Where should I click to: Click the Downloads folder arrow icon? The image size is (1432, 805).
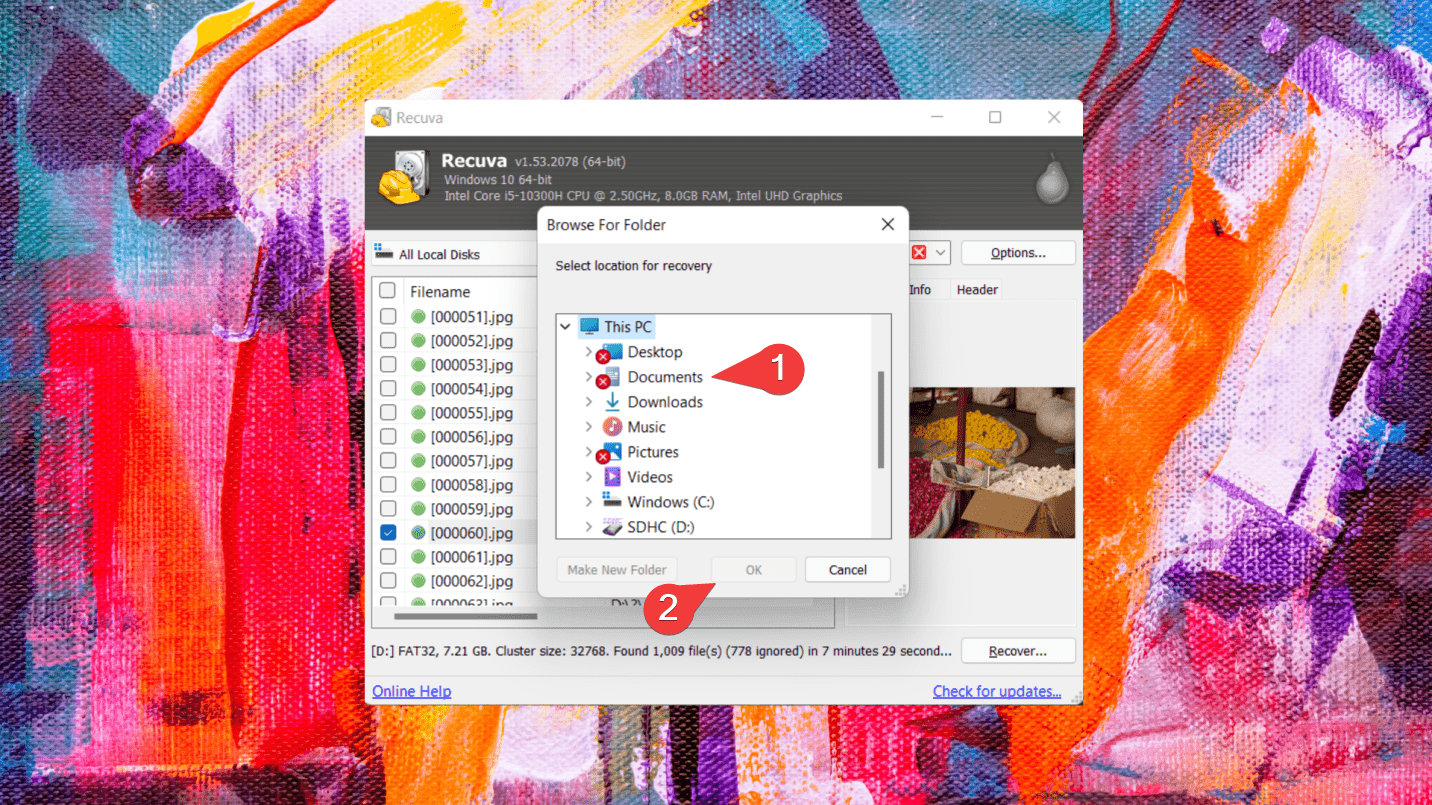click(612, 402)
